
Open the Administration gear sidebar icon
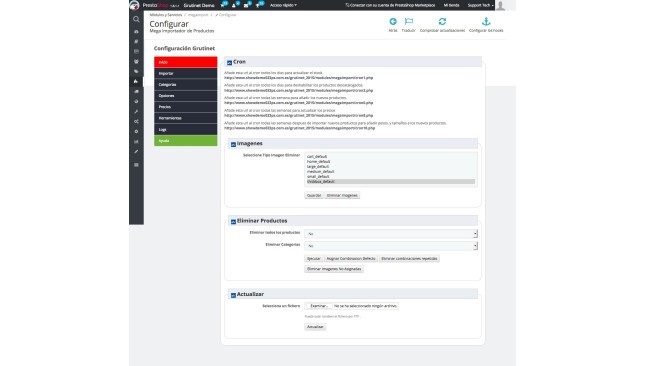point(136,131)
